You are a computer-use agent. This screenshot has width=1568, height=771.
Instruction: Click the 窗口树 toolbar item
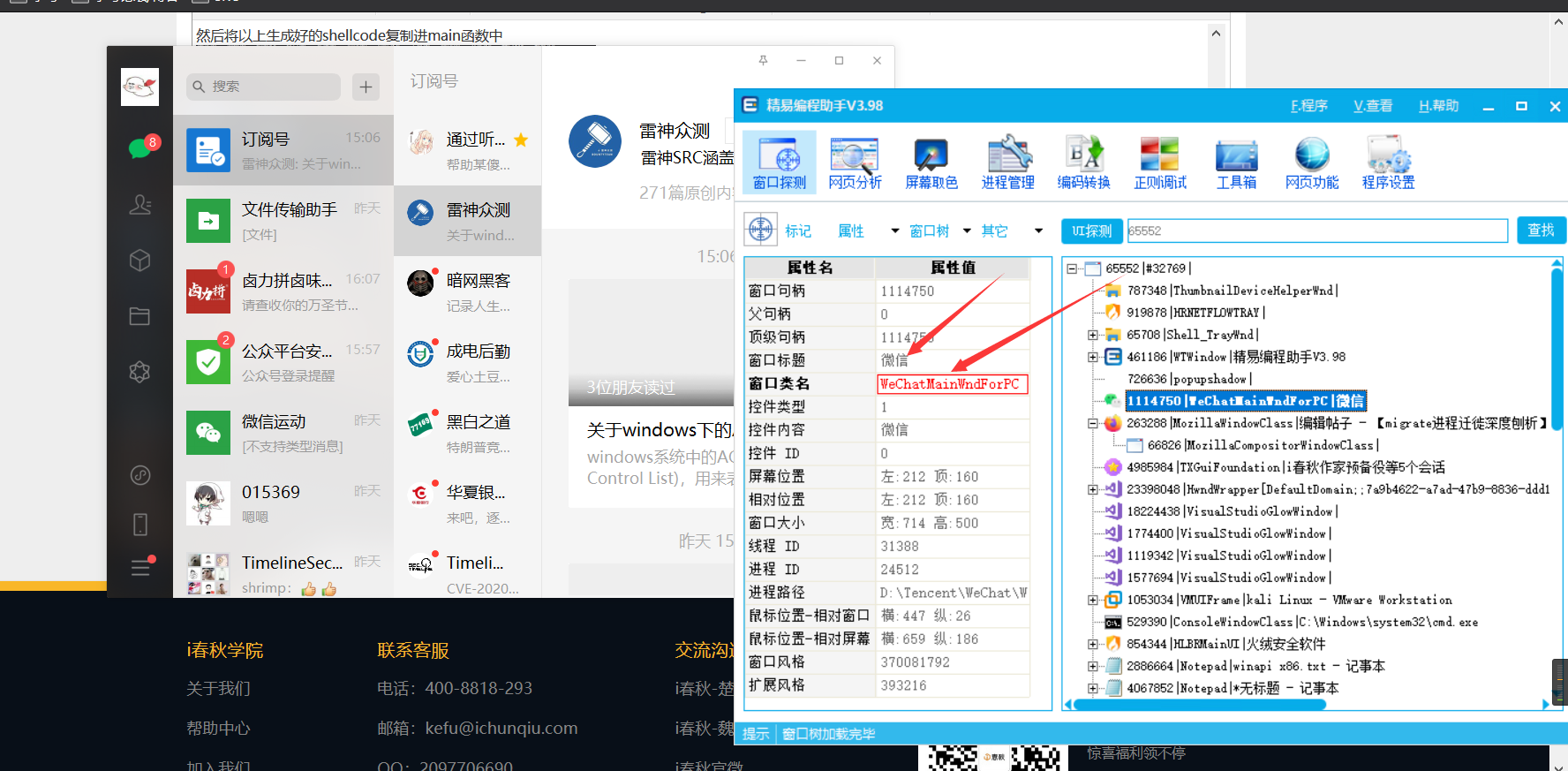pyautogui.click(x=930, y=231)
